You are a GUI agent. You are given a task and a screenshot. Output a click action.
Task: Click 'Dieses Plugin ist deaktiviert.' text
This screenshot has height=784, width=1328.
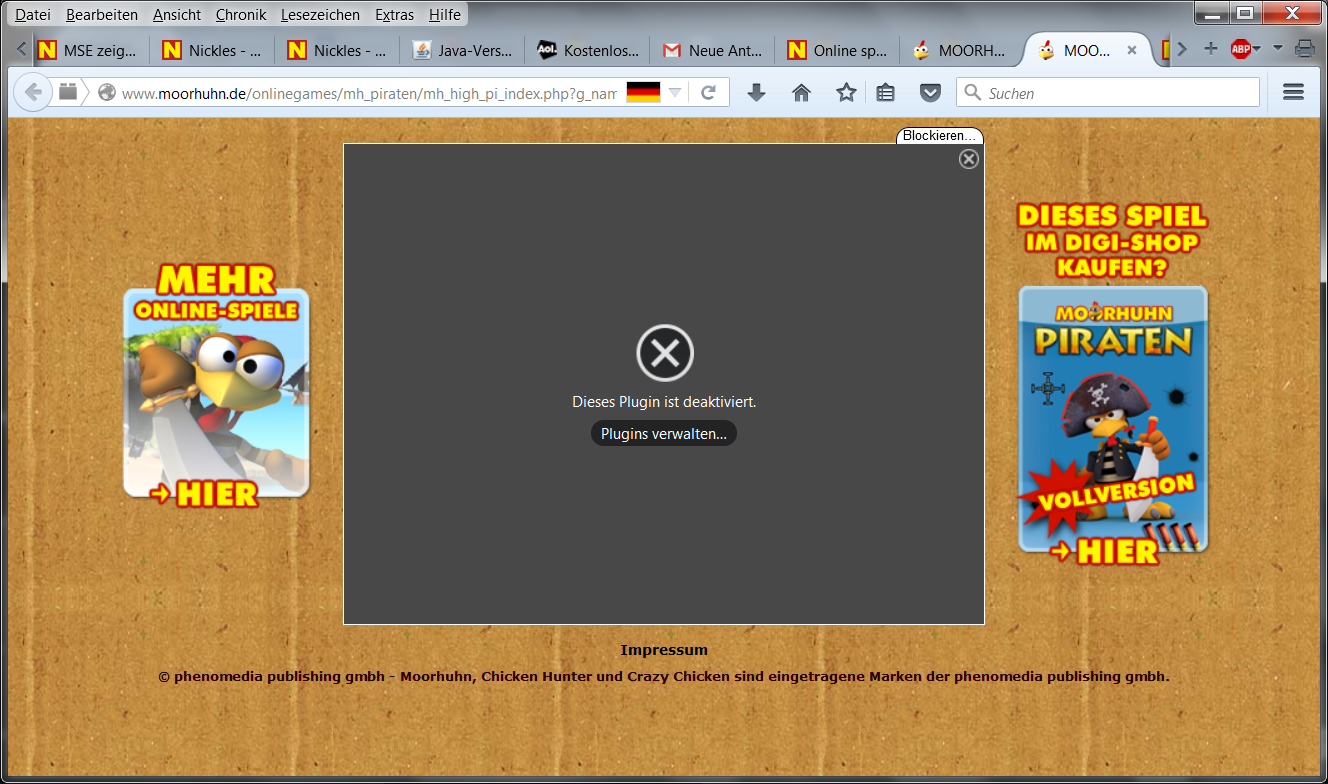tap(664, 402)
